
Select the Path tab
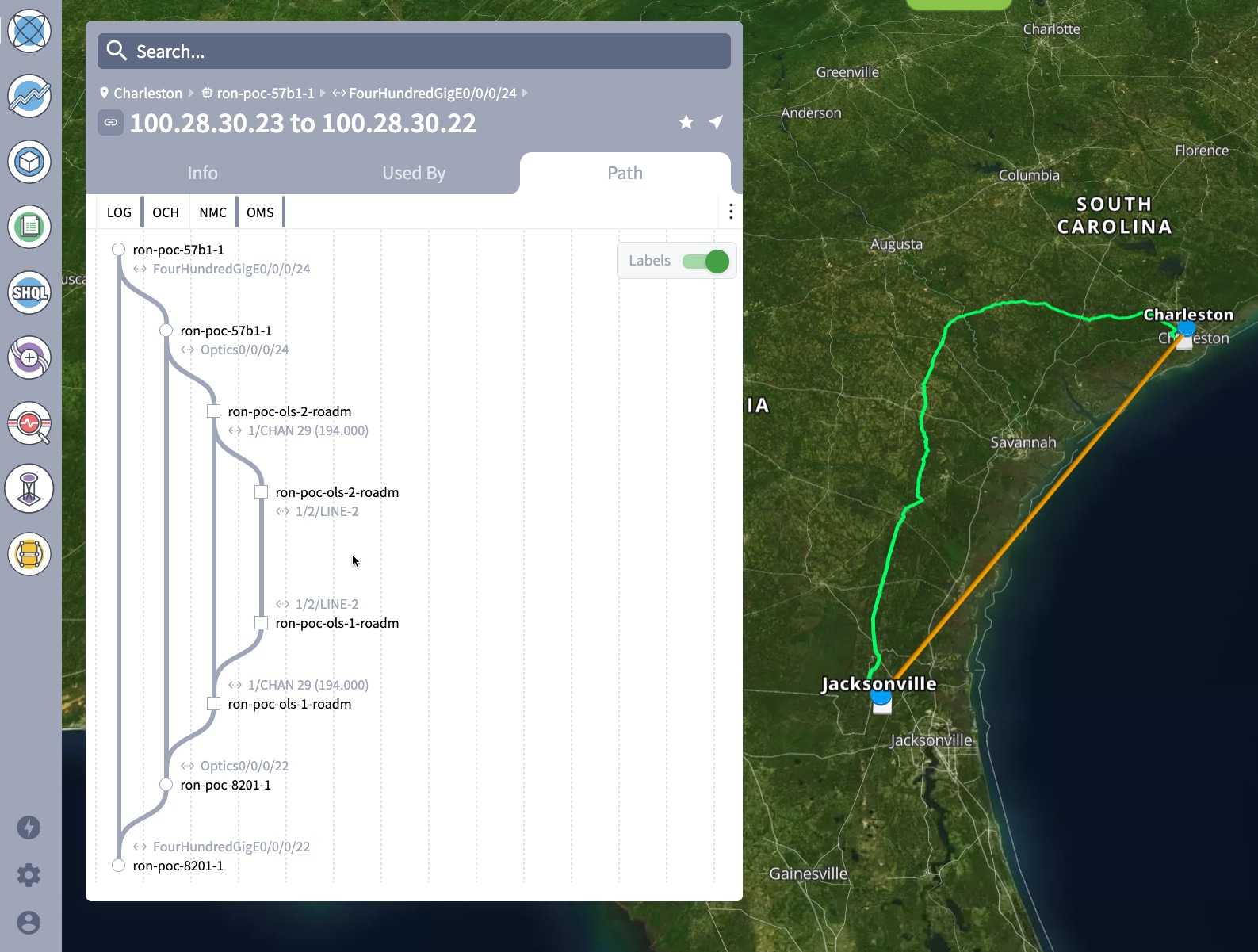625,173
